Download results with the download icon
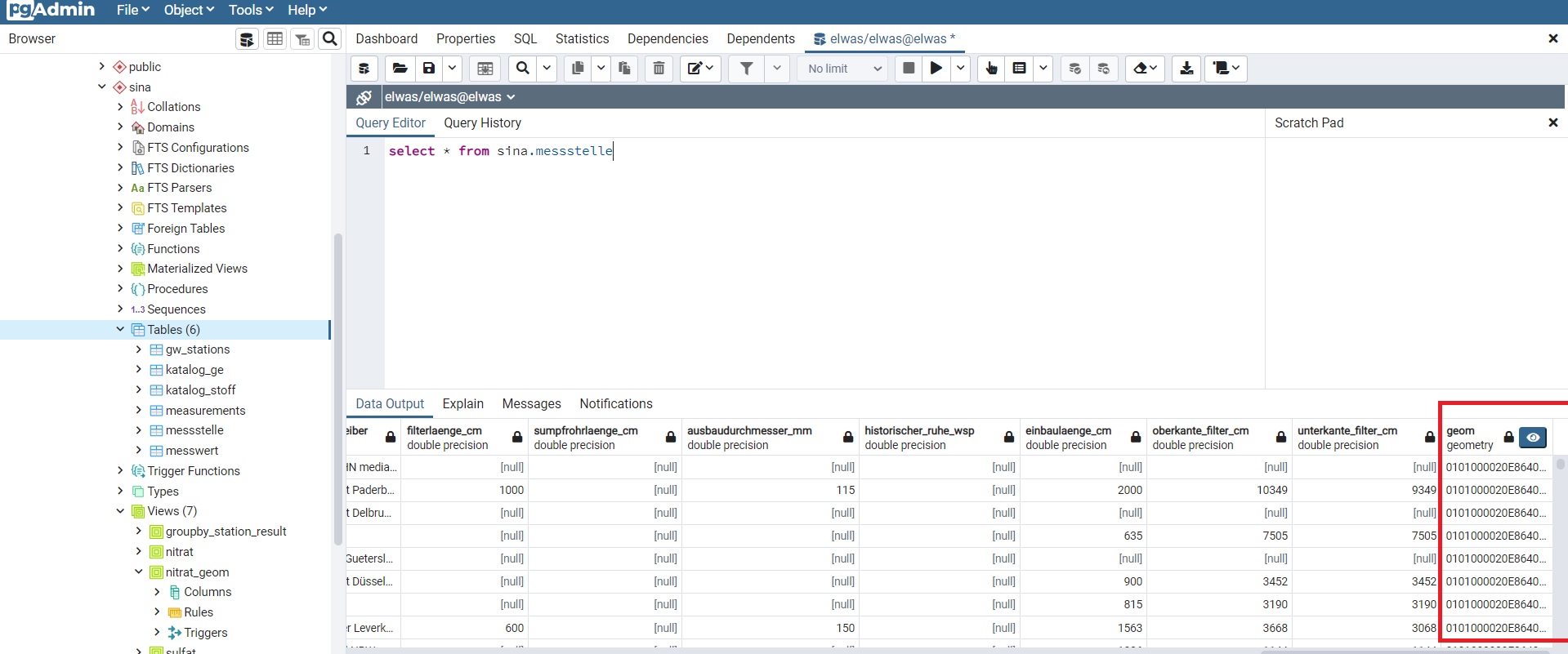 pyautogui.click(x=1186, y=69)
